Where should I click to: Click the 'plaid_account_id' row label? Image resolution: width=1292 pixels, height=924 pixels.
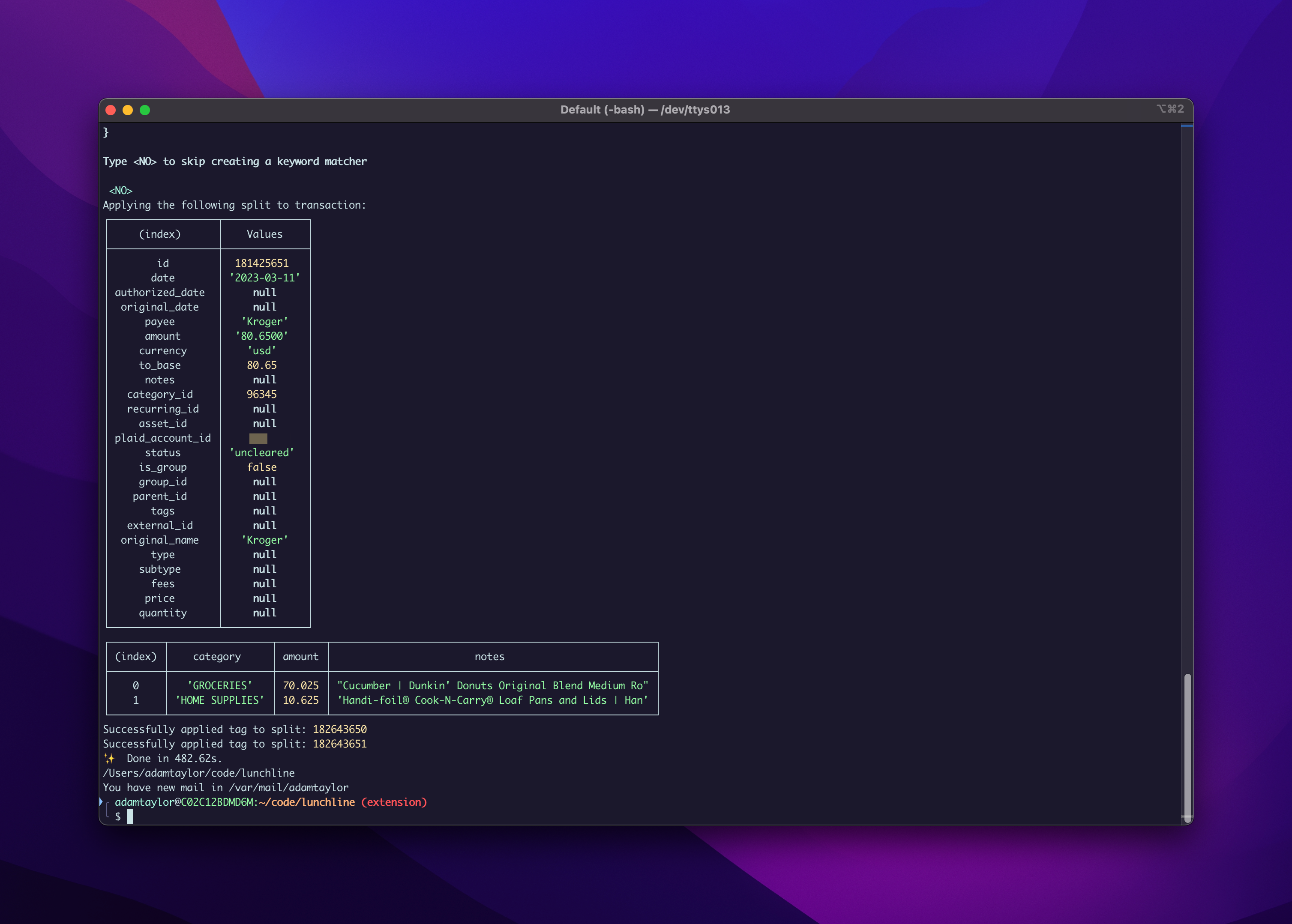163,437
